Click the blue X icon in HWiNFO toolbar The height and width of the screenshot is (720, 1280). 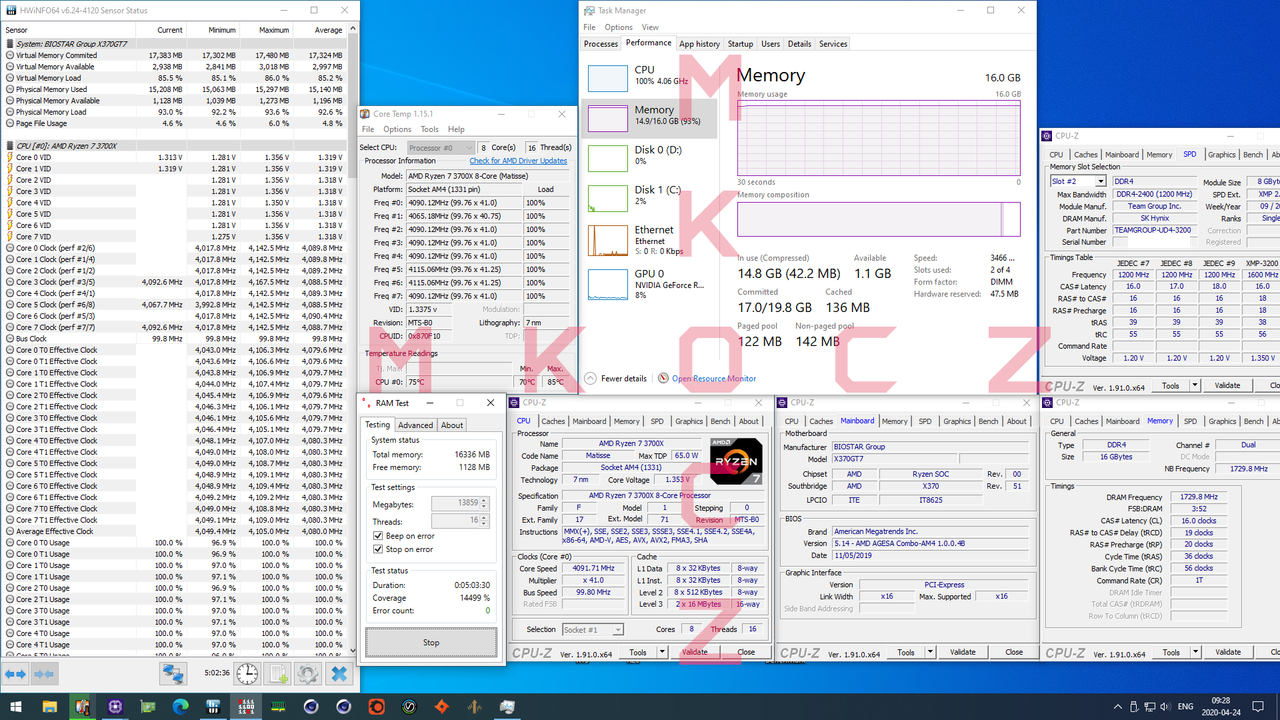click(x=339, y=674)
